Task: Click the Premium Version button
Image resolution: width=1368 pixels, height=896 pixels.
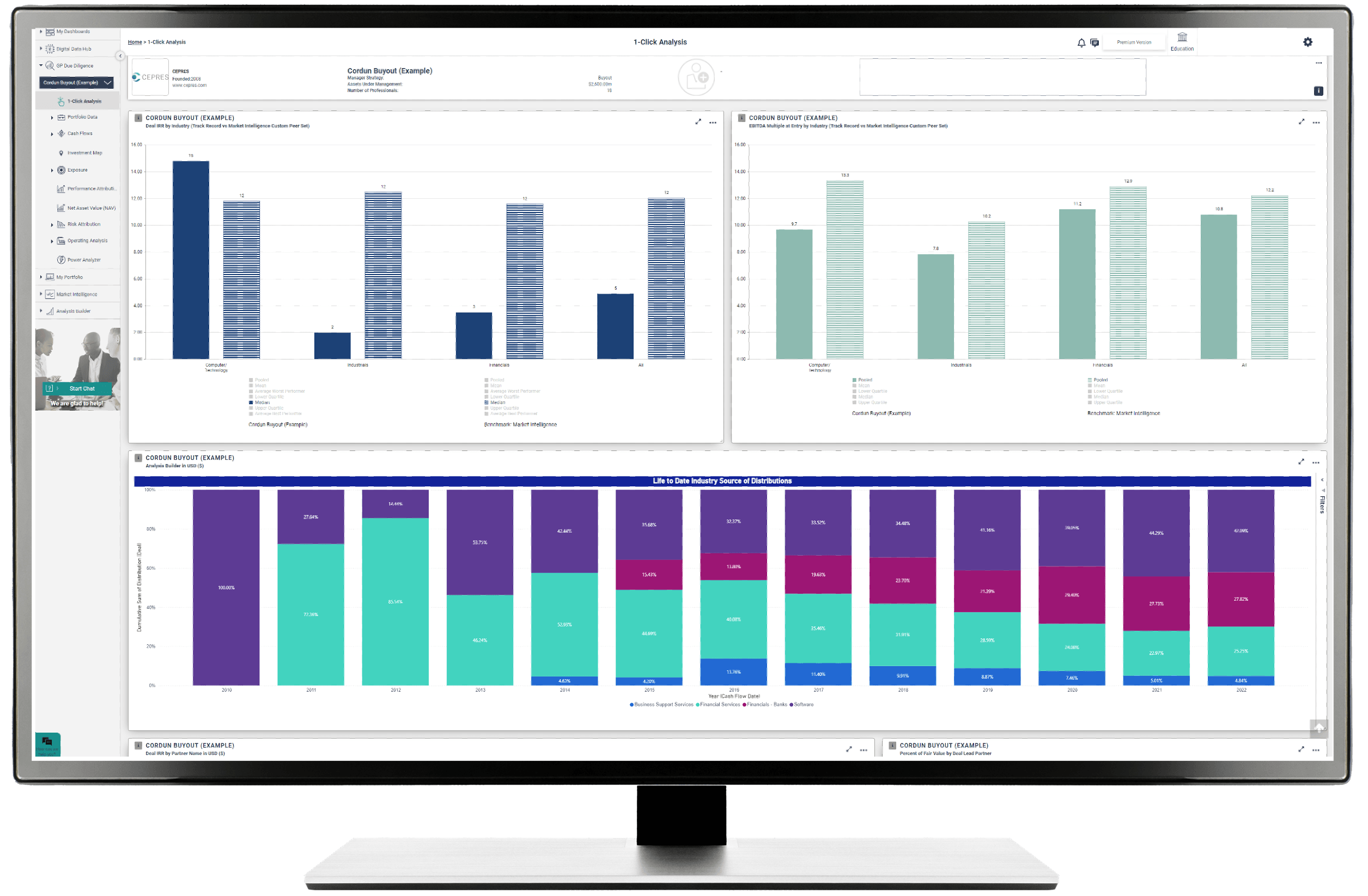Action: [x=1134, y=42]
